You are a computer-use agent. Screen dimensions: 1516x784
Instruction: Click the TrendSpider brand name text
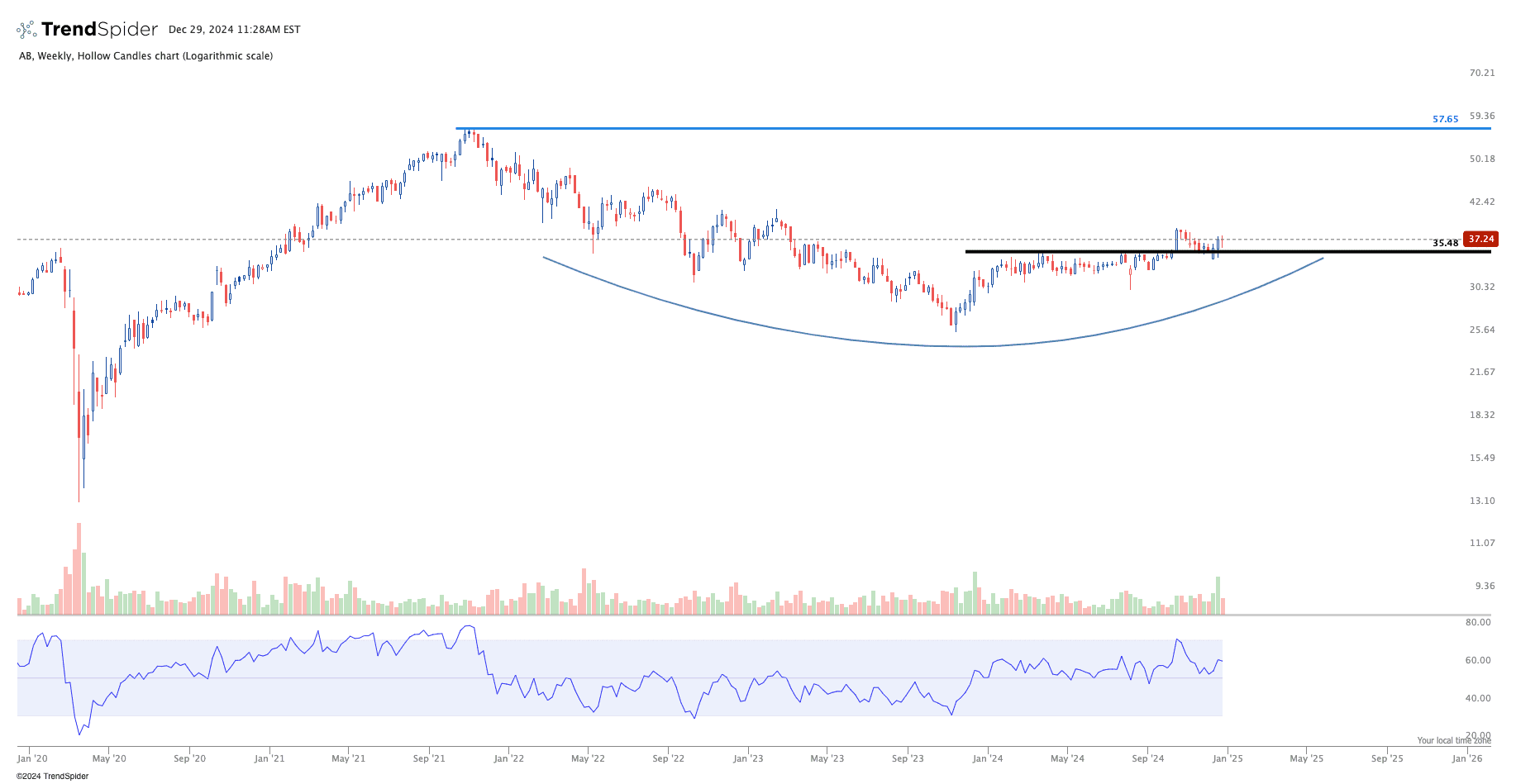(99, 30)
